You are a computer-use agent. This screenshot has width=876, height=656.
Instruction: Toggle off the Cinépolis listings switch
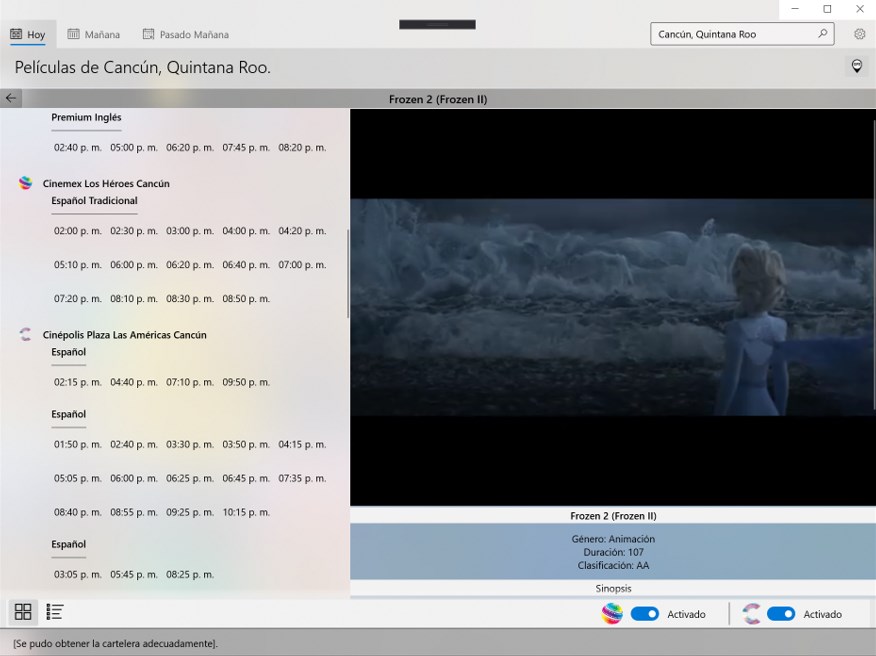[781, 614]
